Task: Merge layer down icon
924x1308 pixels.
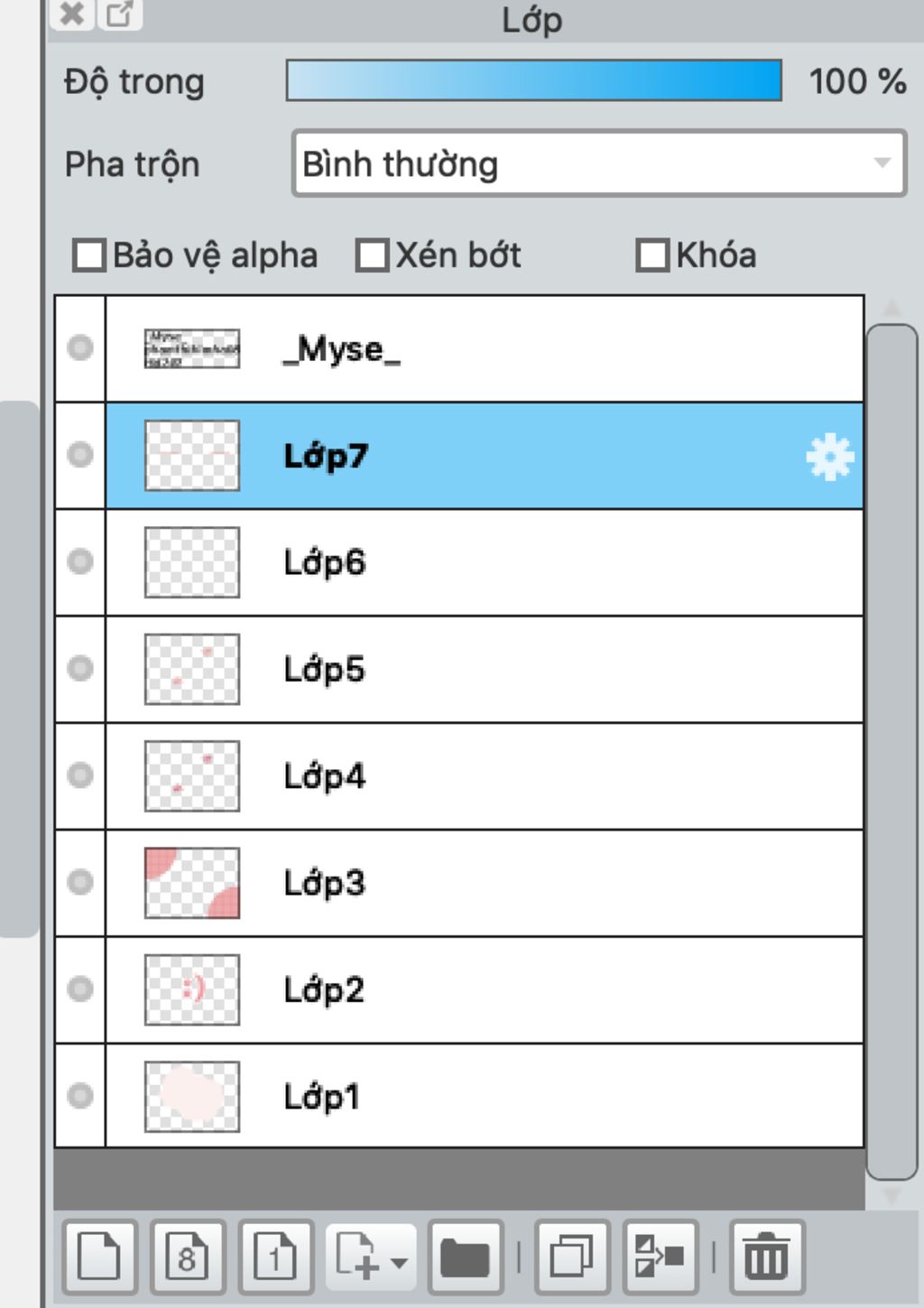Action: click(x=660, y=1256)
